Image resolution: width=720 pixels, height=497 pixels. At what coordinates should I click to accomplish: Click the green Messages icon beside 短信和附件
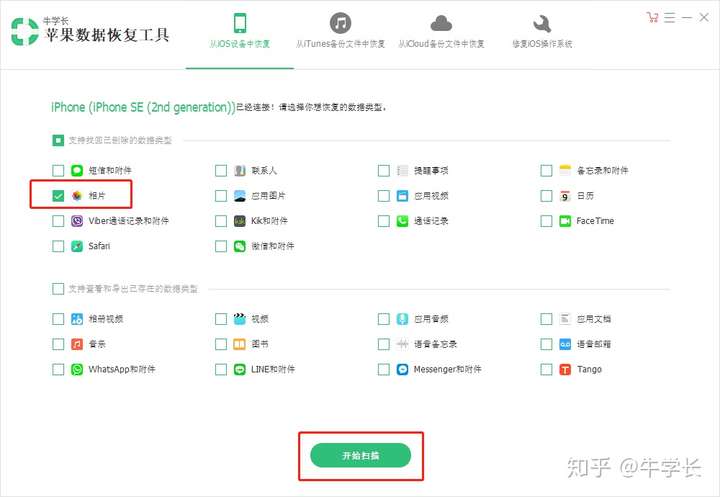(x=77, y=170)
